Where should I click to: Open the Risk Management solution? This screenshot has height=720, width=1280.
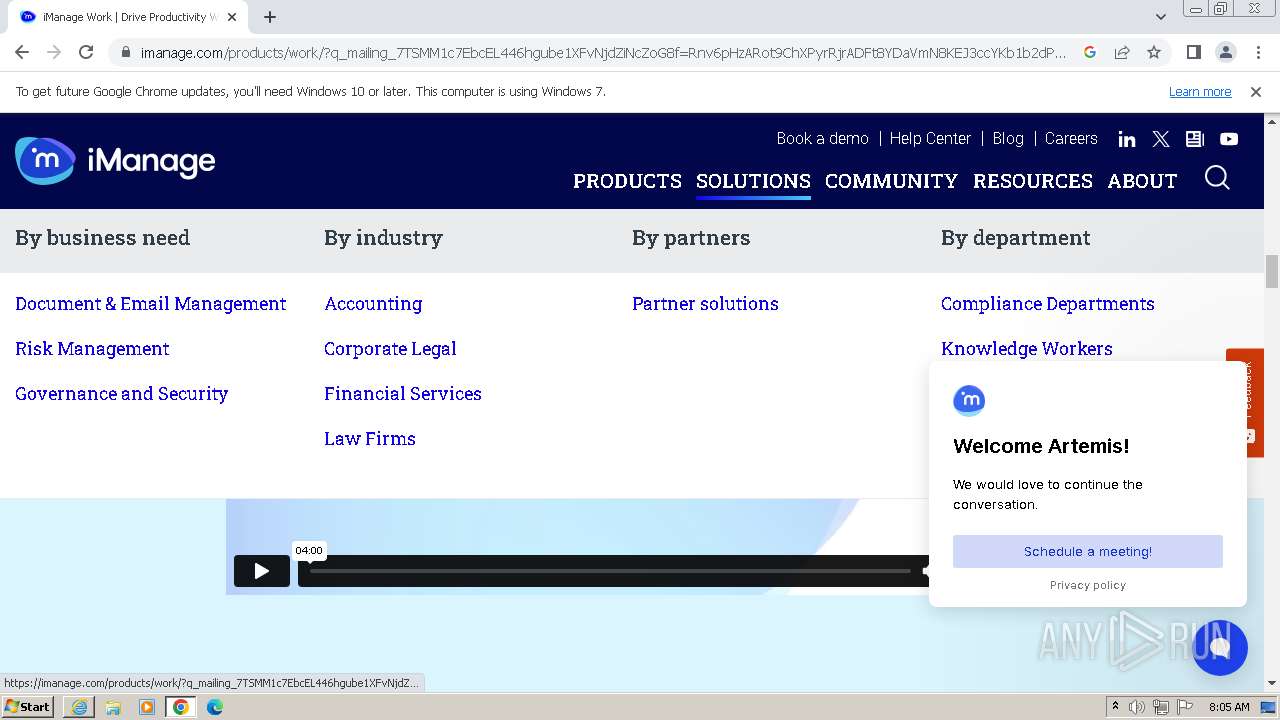pos(92,349)
